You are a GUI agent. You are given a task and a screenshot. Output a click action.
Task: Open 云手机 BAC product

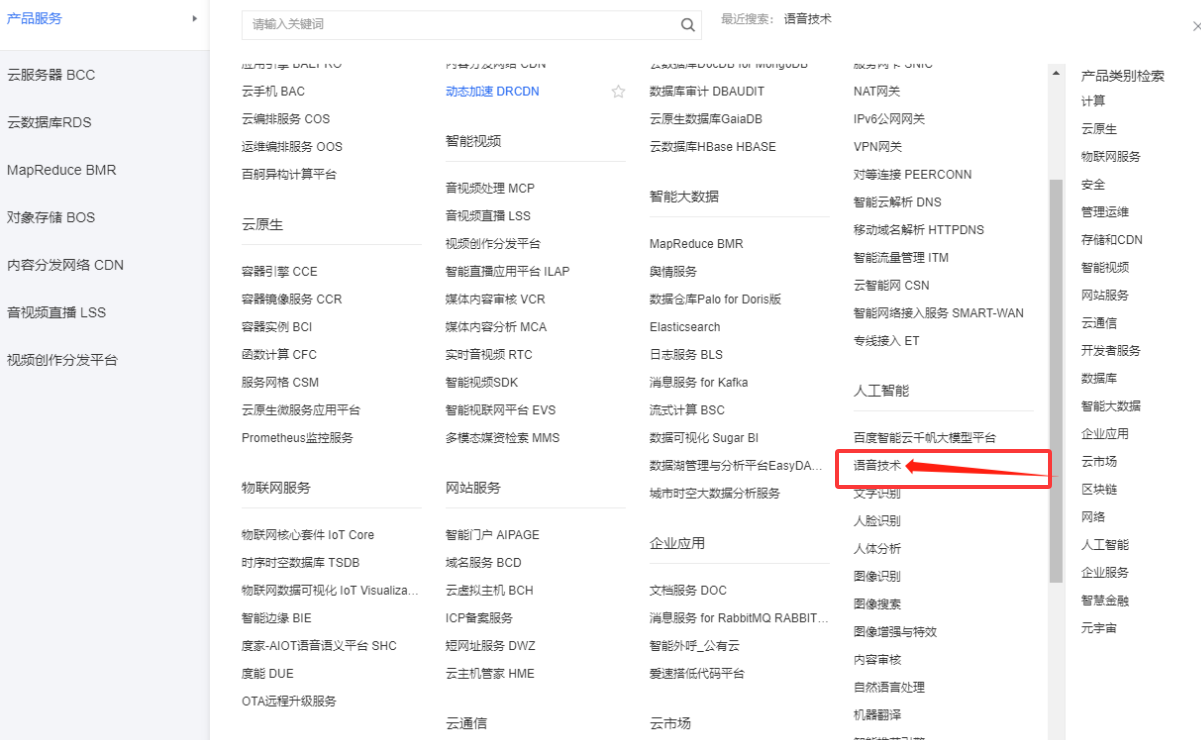(273, 91)
